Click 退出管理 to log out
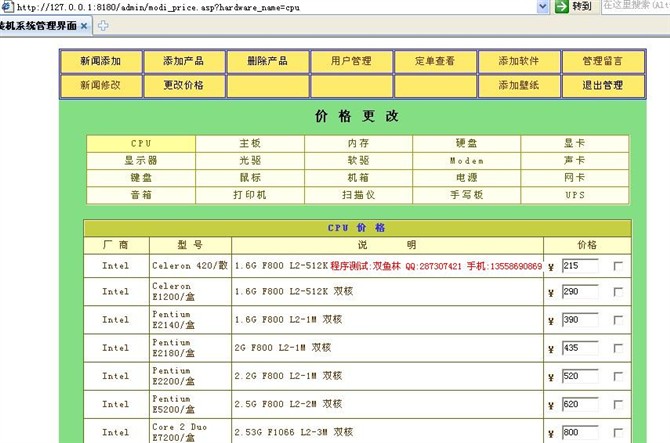The height and width of the screenshot is (443, 670). click(x=602, y=85)
